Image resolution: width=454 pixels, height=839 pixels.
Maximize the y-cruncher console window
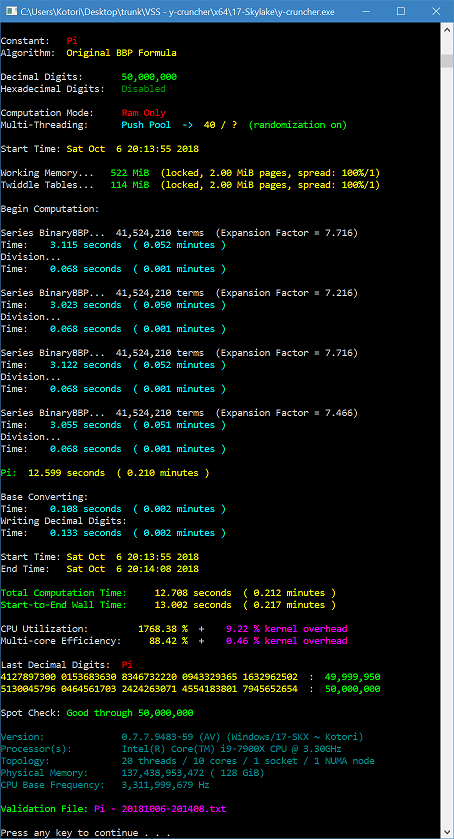tap(400, 11)
